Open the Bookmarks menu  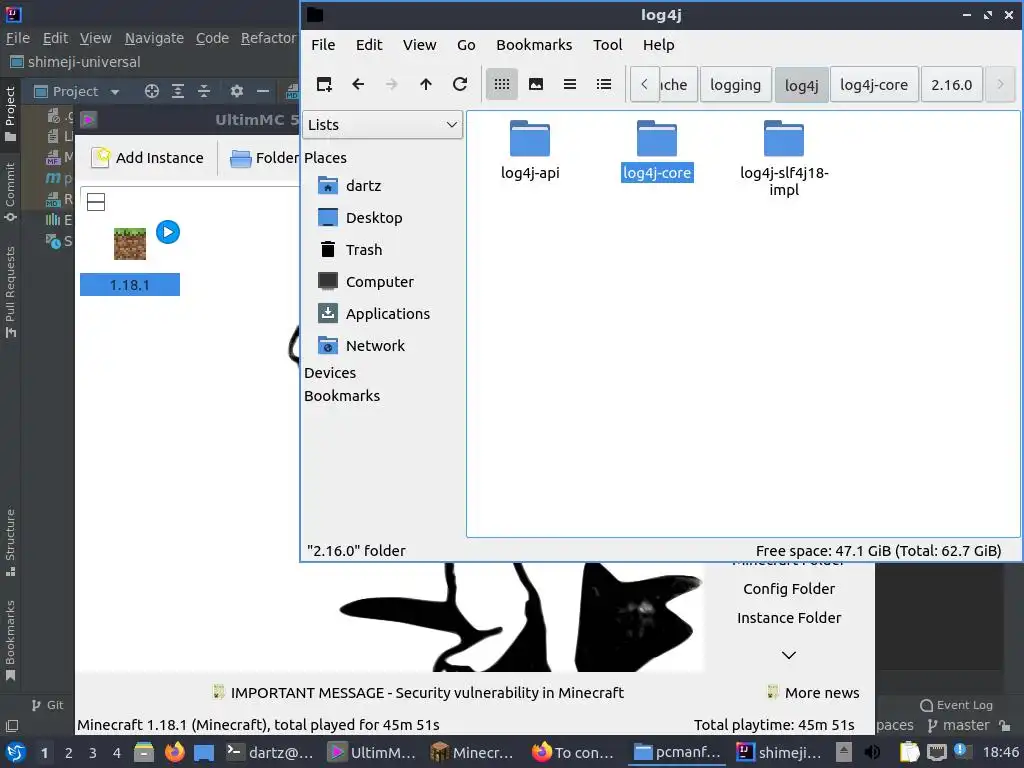(534, 45)
